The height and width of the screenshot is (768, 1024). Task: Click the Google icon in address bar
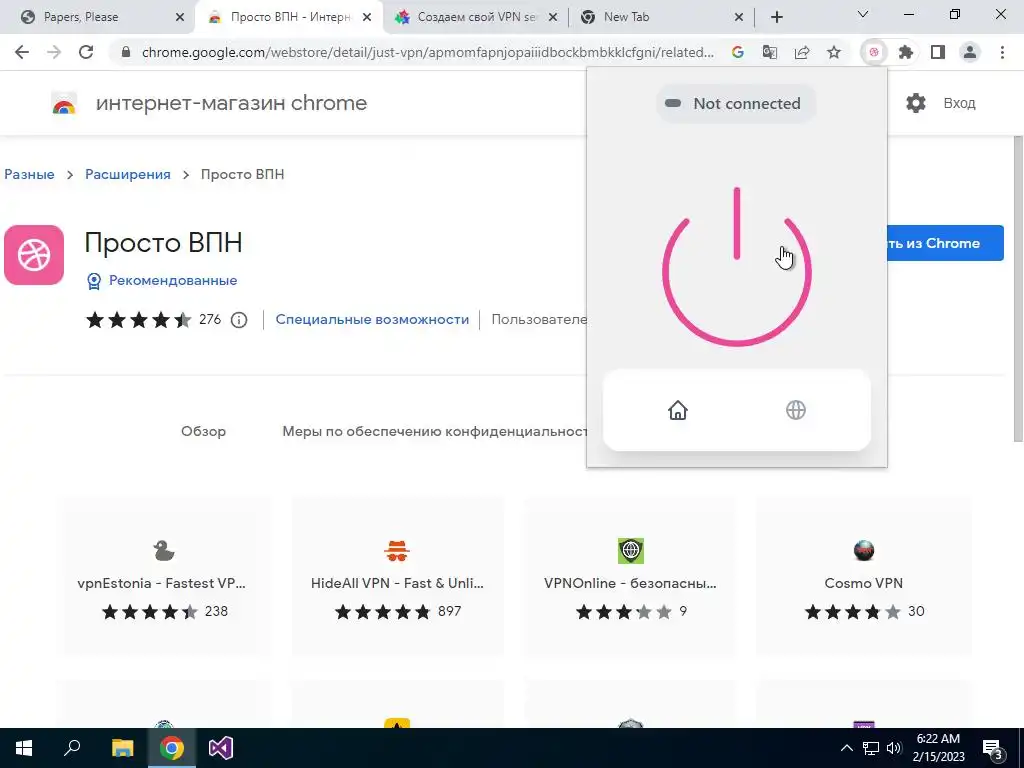click(x=738, y=52)
